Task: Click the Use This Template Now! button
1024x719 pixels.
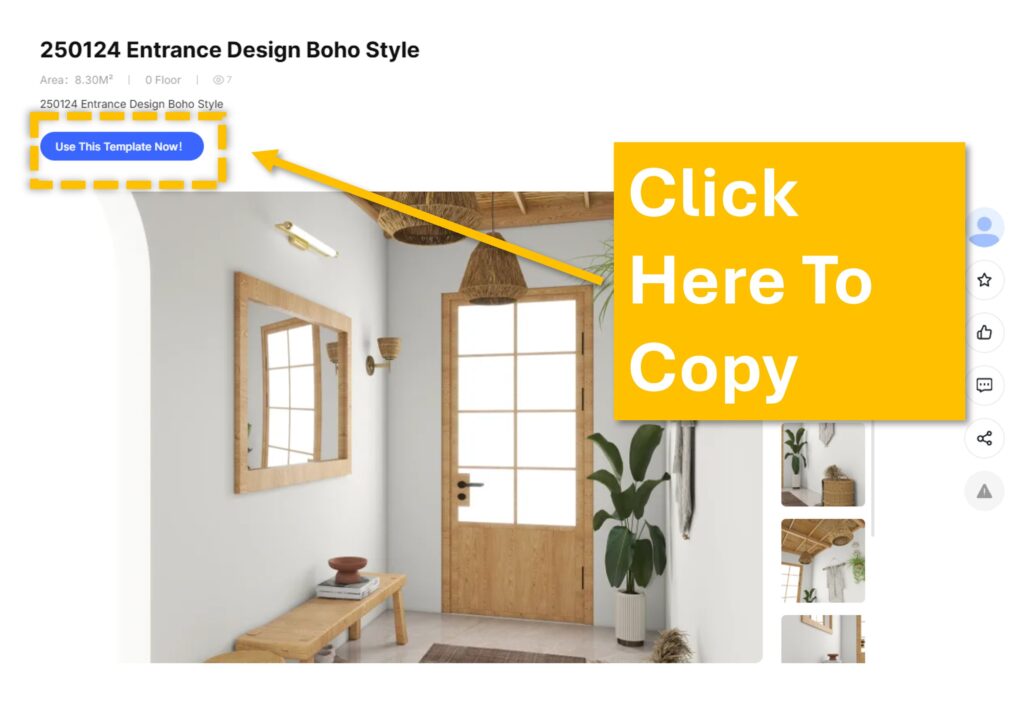Action: [x=121, y=146]
